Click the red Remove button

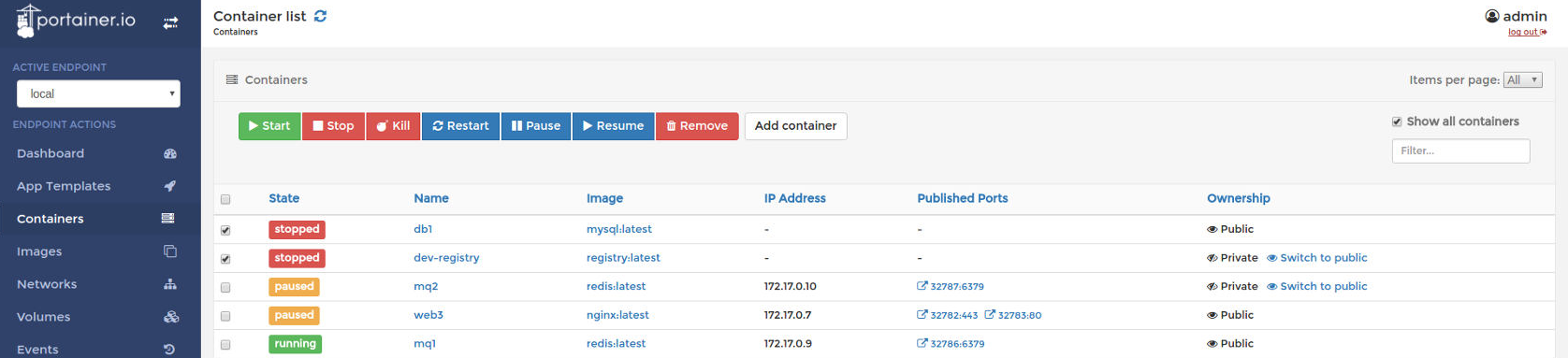(697, 126)
